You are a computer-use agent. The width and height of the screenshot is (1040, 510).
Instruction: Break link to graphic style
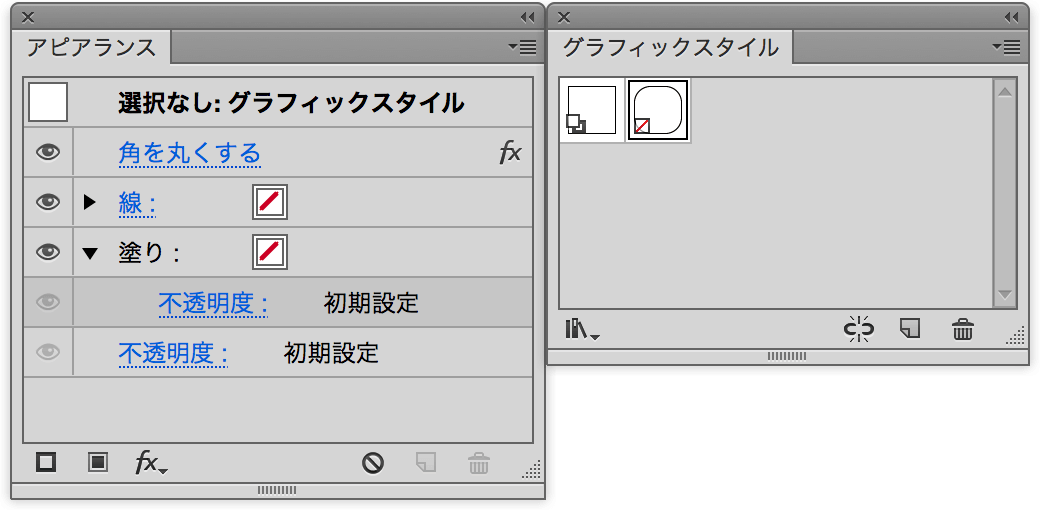click(858, 329)
